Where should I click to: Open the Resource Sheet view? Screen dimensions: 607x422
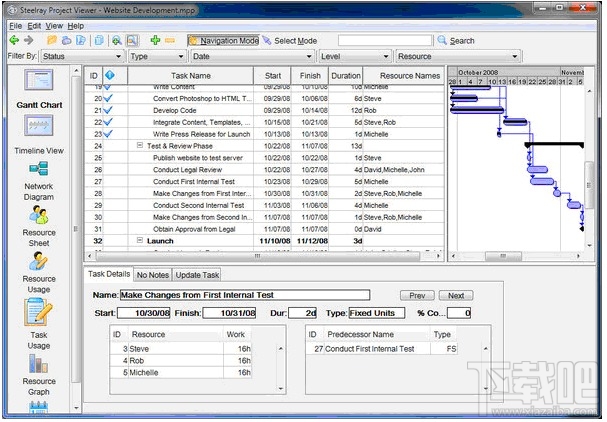tap(39, 226)
